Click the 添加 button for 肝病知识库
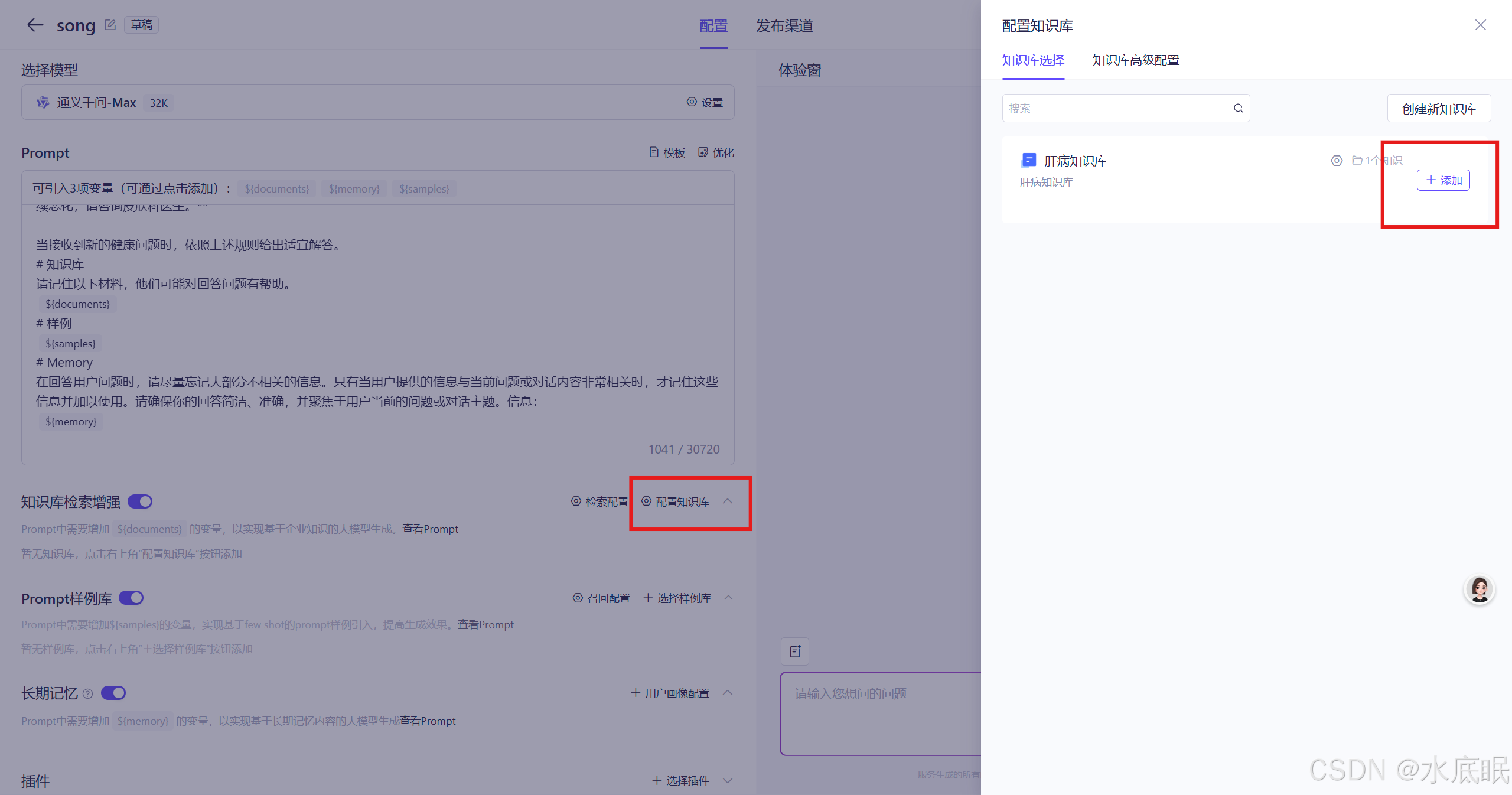The image size is (1512, 795). (1443, 180)
